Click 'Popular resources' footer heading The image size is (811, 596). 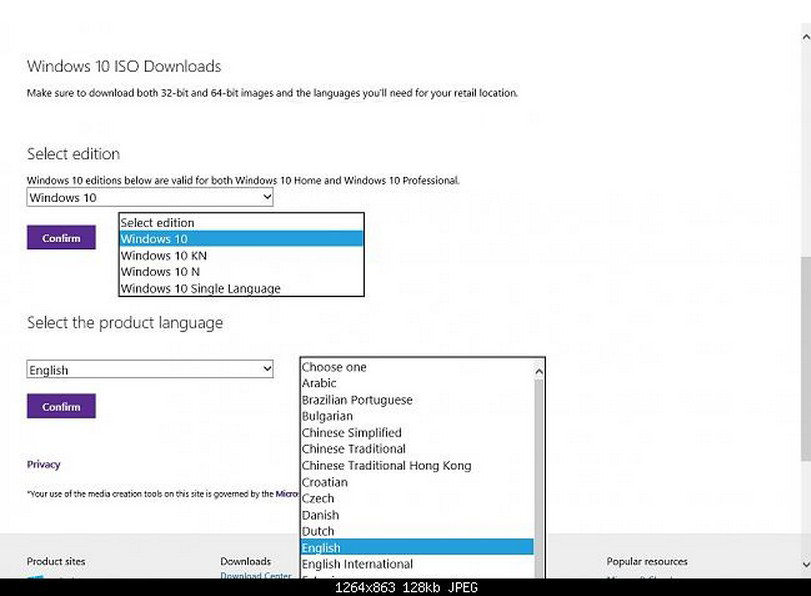click(647, 561)
